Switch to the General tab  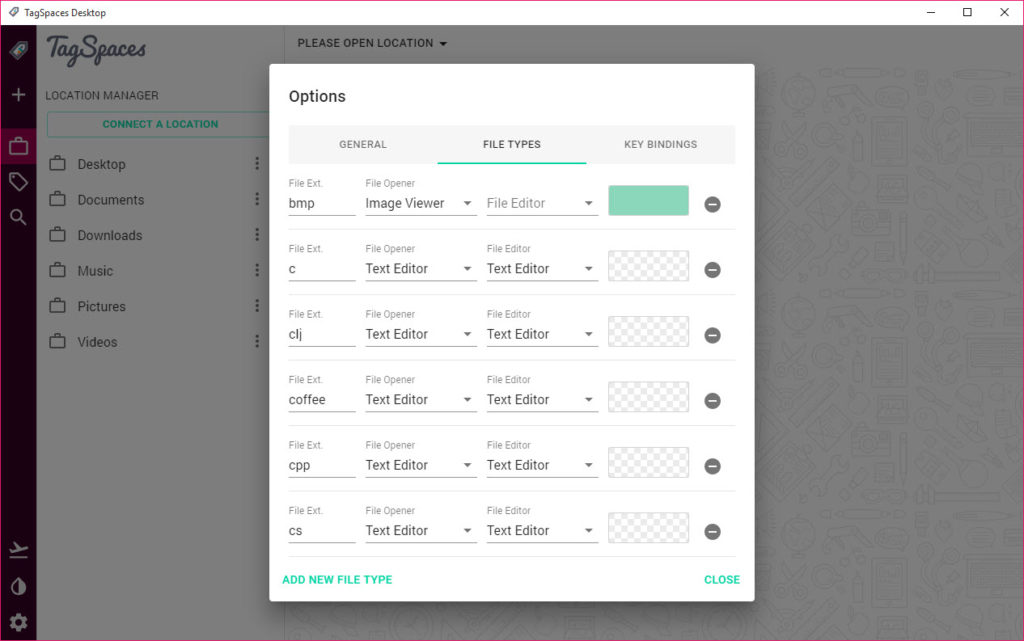(x=362, y=144)
